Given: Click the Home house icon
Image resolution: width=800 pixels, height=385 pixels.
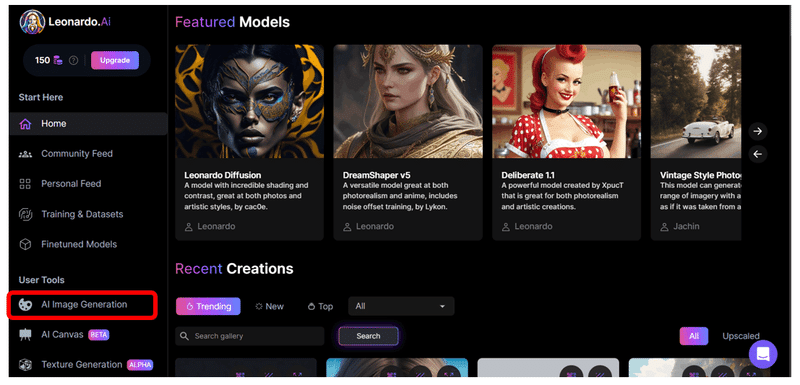Looking at the screenshot, I should [x=25, y=124].
